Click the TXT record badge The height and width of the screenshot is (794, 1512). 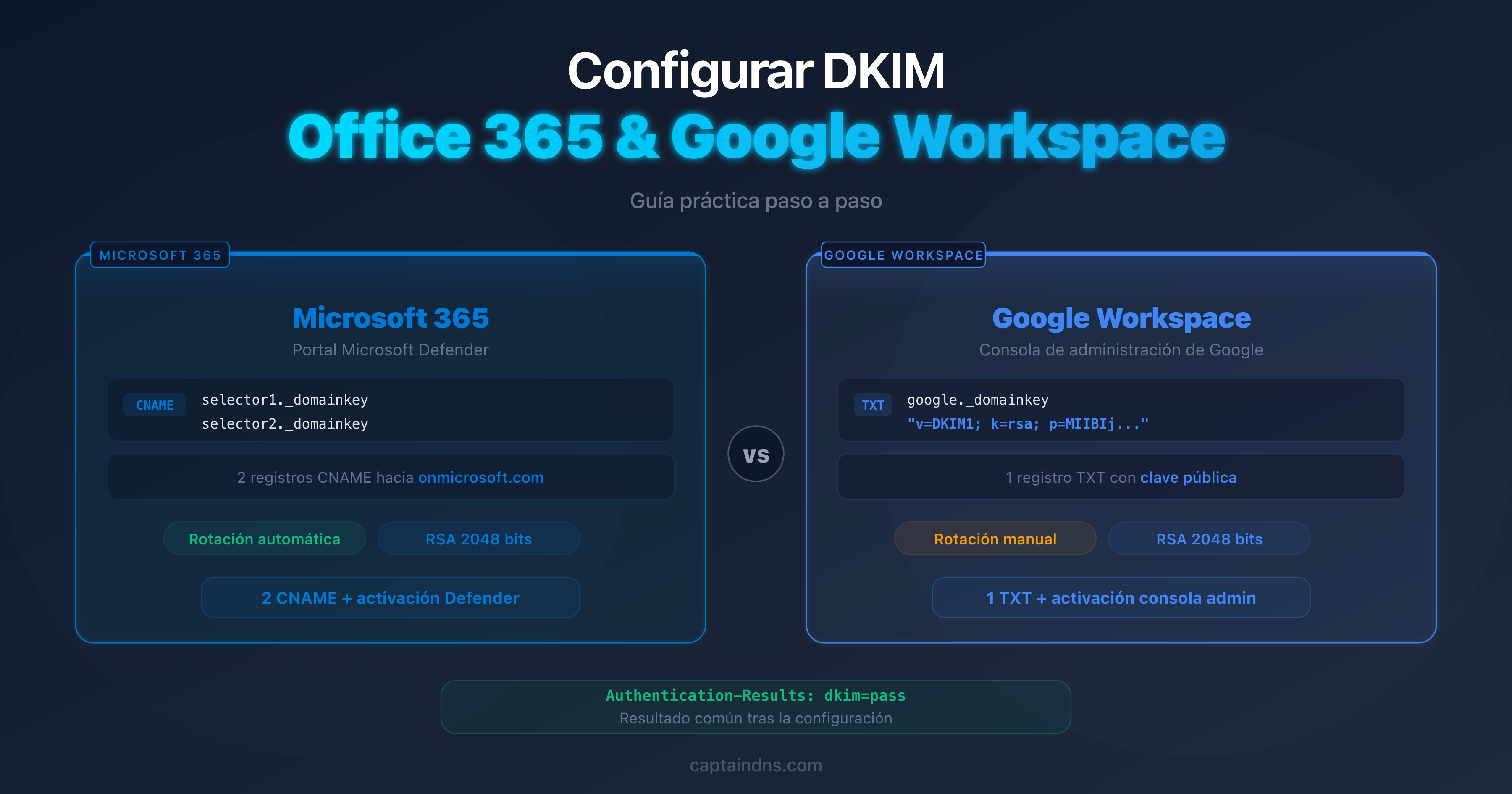pos(873,405)
